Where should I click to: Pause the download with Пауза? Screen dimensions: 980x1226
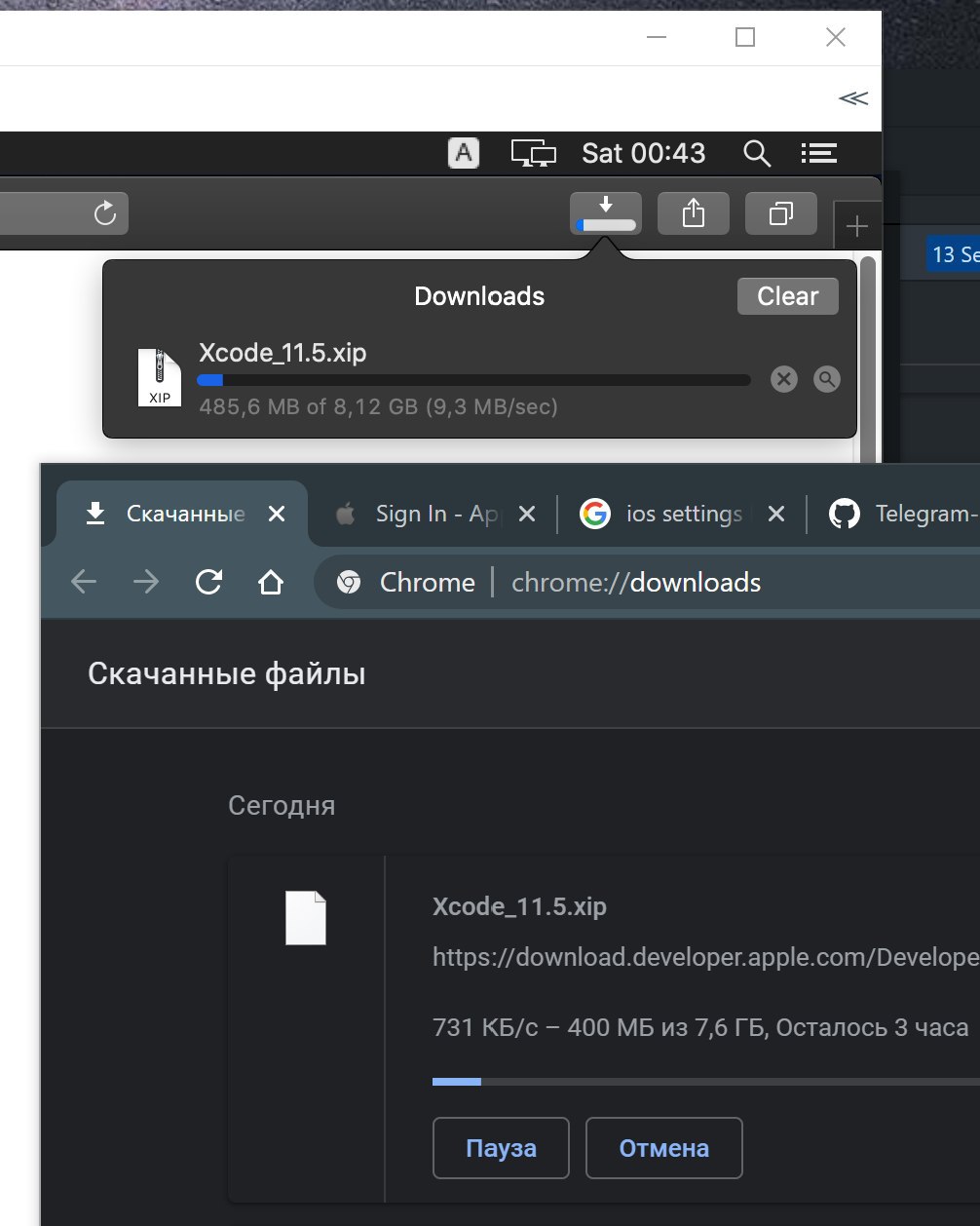click(x=501, y=1148)
